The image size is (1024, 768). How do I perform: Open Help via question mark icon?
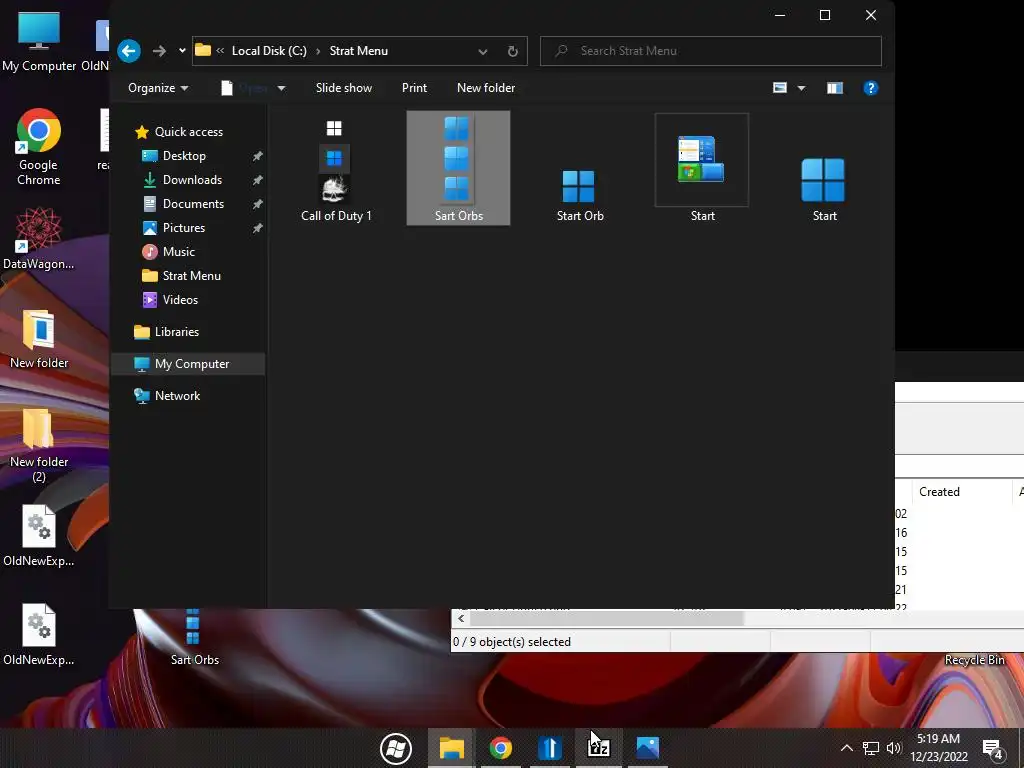[x=871, y=88]
